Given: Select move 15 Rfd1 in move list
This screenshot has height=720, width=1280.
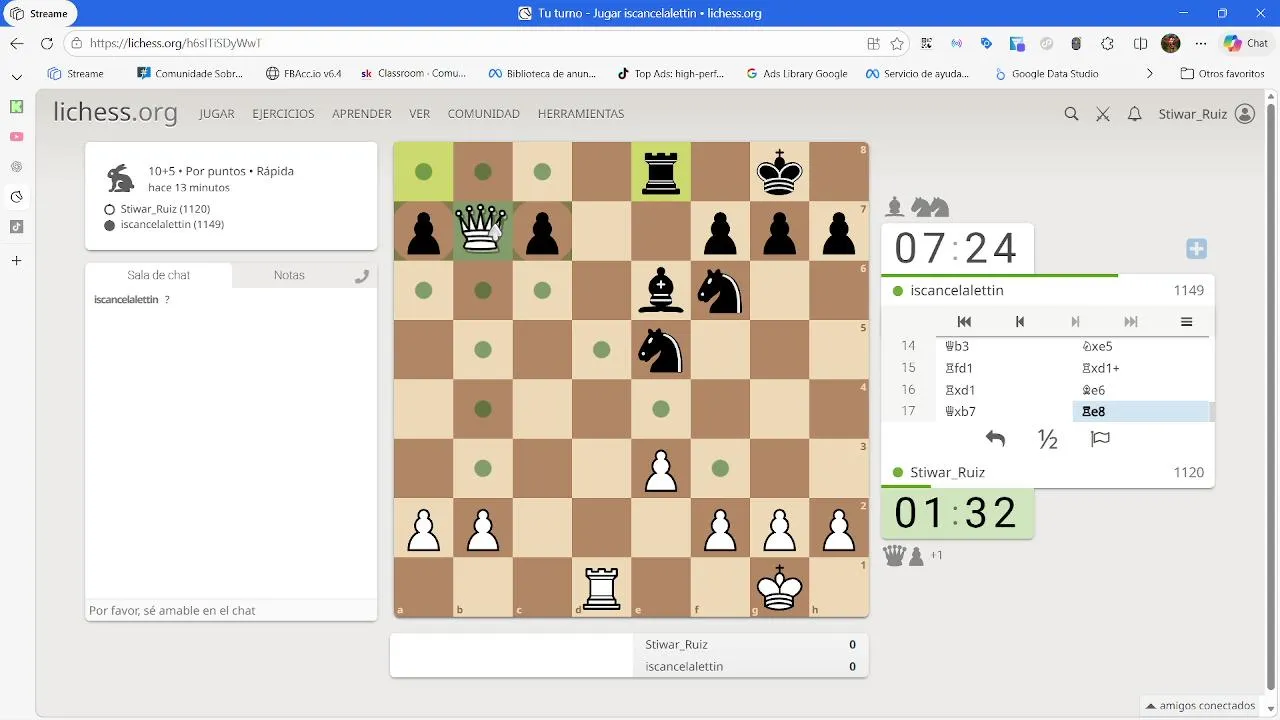Looking at the screenshot, I should (x=1004, y=368).
